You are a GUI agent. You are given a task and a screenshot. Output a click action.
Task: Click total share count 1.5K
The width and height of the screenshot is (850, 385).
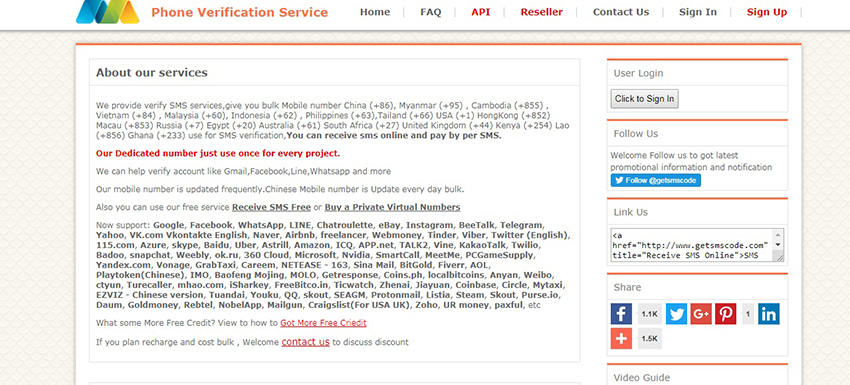[x=649, y=338]
